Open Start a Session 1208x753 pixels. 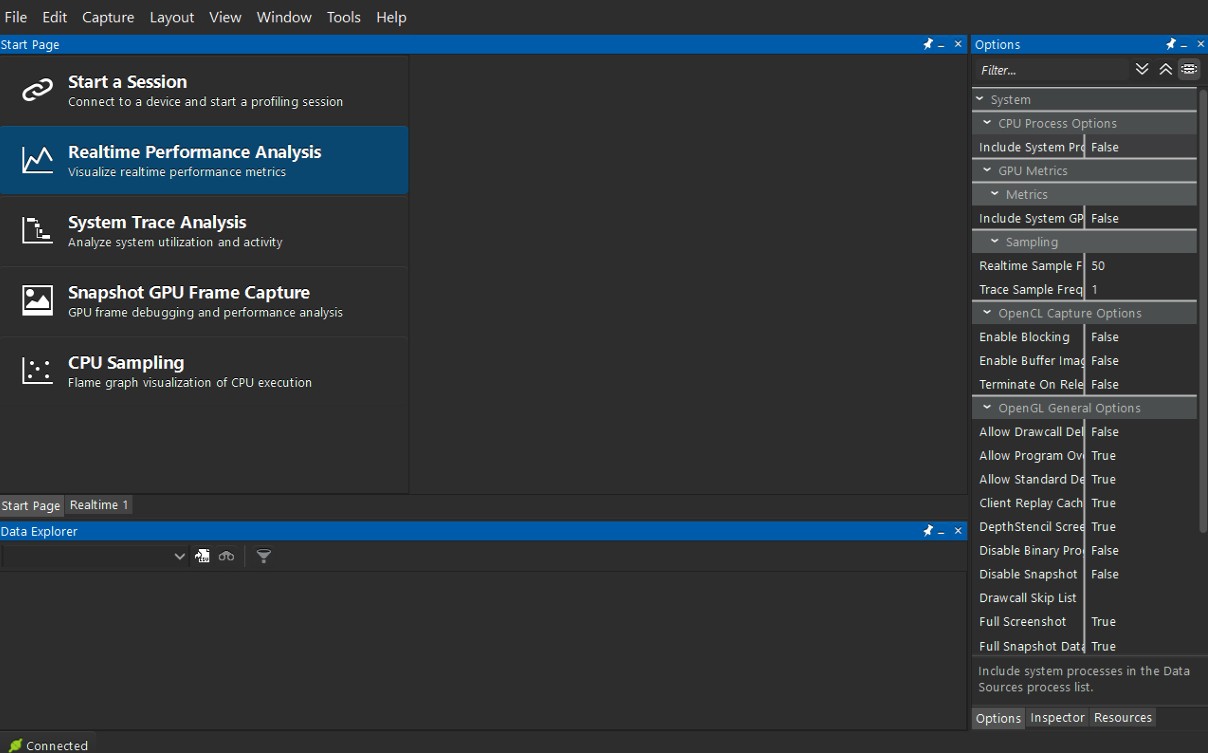204,91
